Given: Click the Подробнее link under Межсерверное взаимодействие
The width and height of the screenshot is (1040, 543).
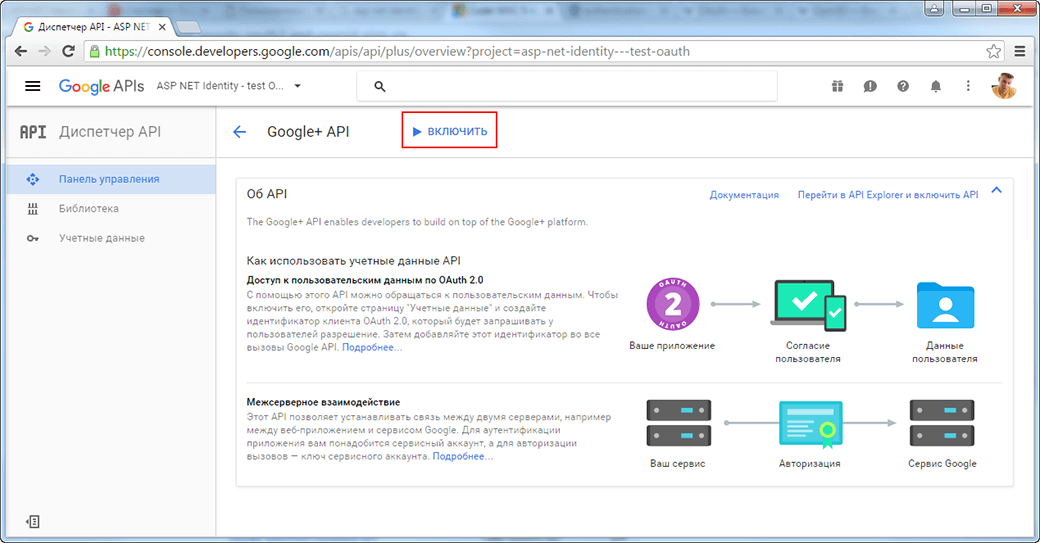Looking at the screenshot, I should coord(462,456).
